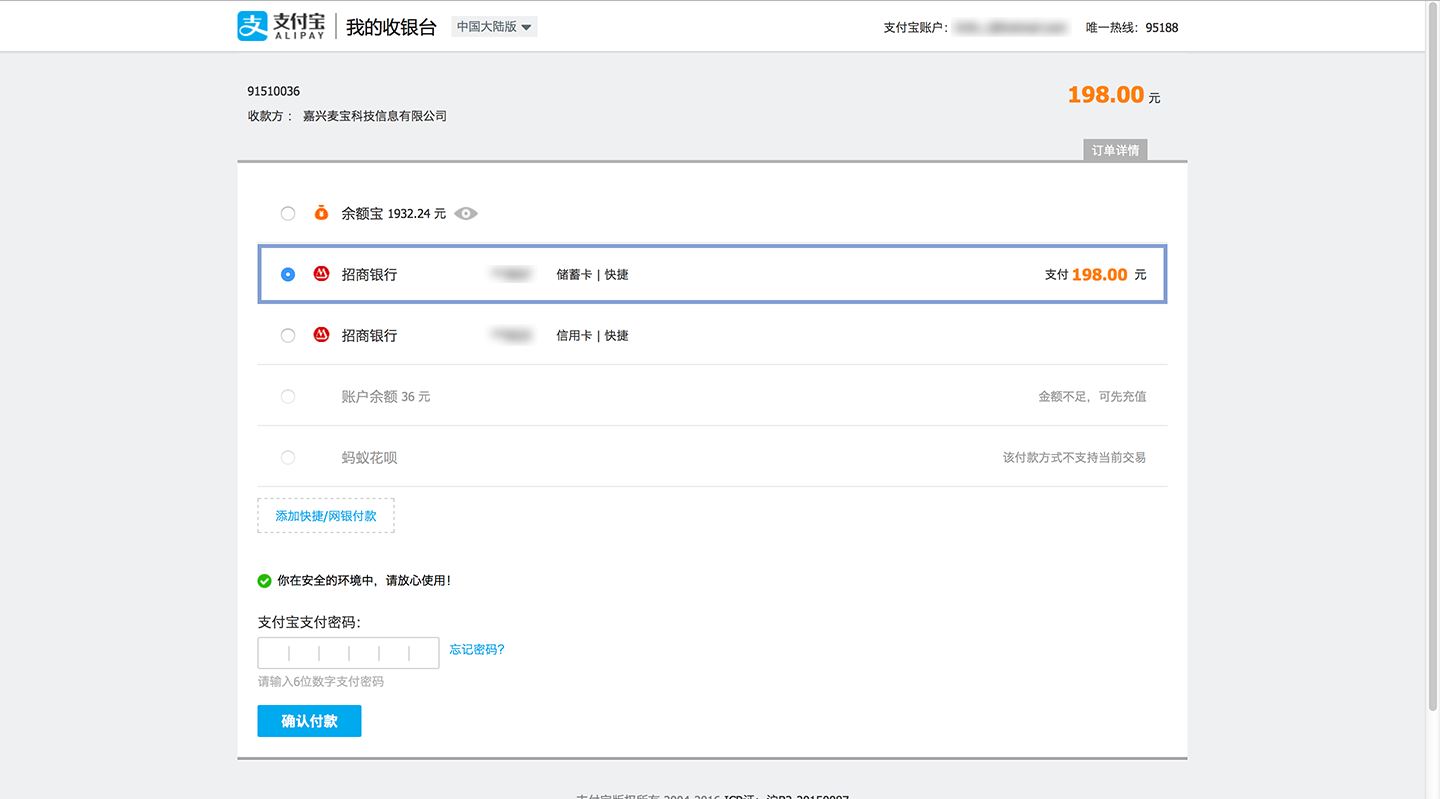This screenshot has width=1440, height=799.
Task: Click the orange Yu'ebao icon
Action: [320, 212]
